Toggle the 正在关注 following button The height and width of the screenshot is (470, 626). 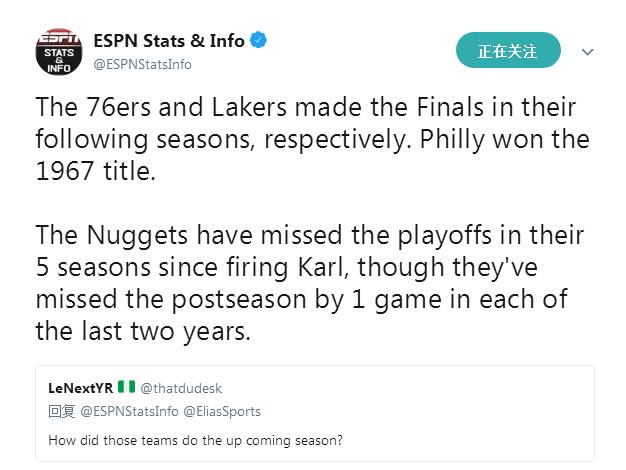click(508, 50)
